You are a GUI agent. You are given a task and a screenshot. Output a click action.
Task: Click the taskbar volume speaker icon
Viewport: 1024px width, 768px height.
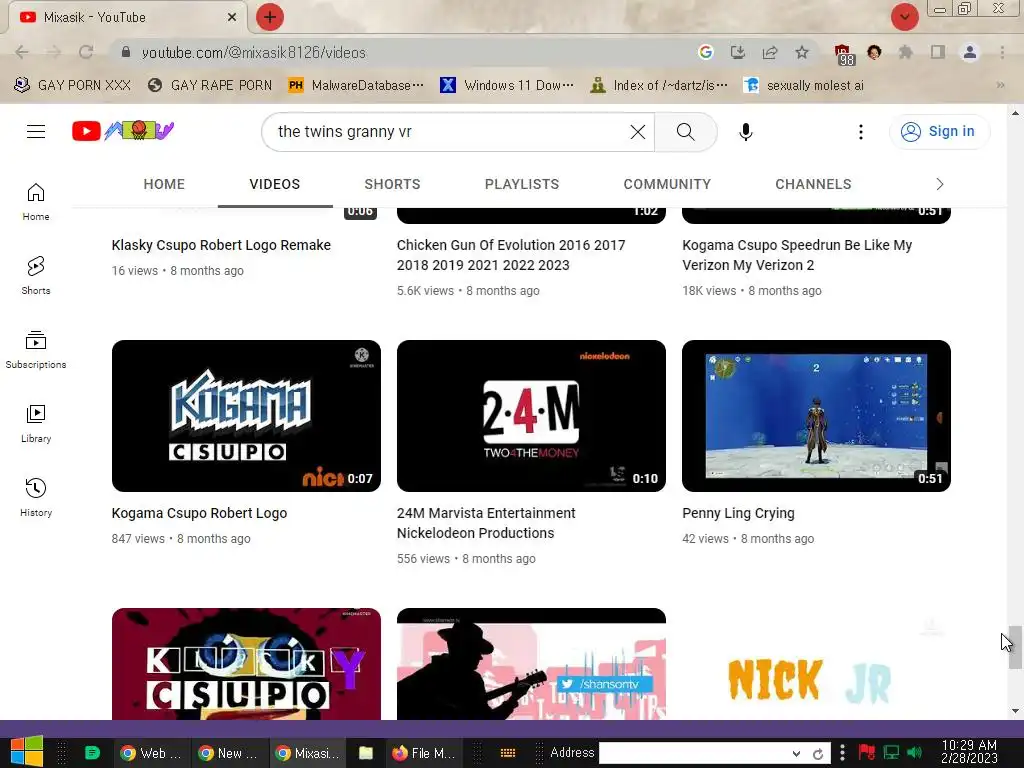(915, 752)
